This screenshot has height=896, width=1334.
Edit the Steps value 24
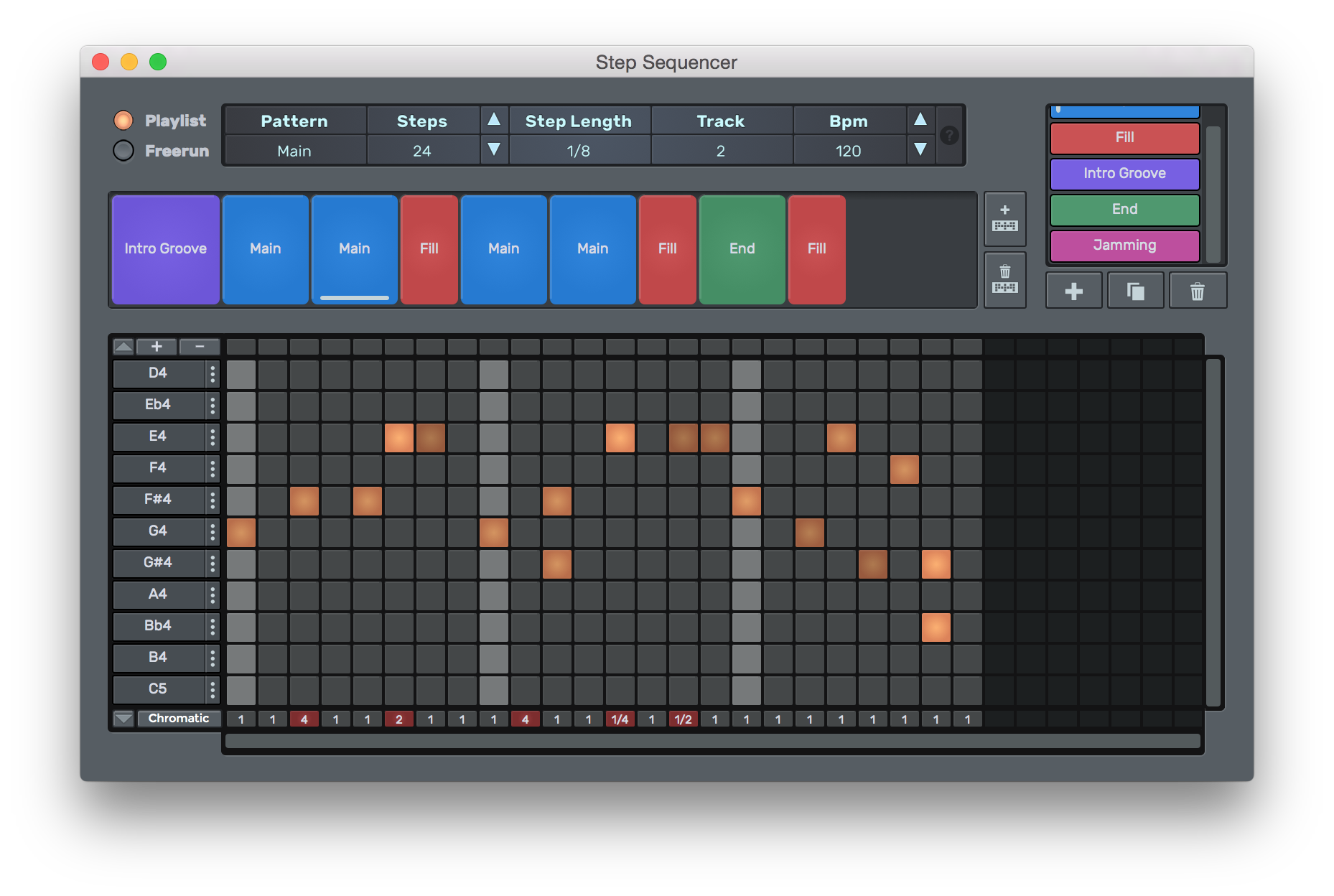click(x=422, y=151)
